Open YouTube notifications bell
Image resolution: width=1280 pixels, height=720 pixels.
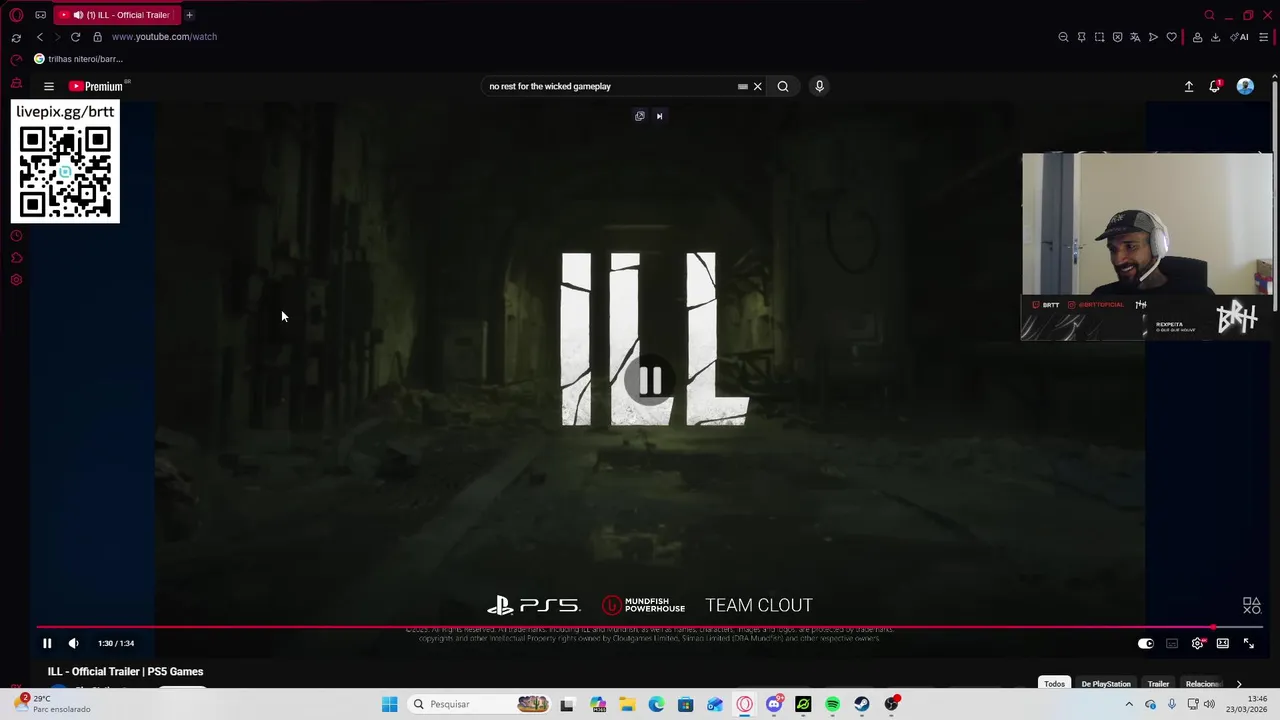(x=1214, y=86)
